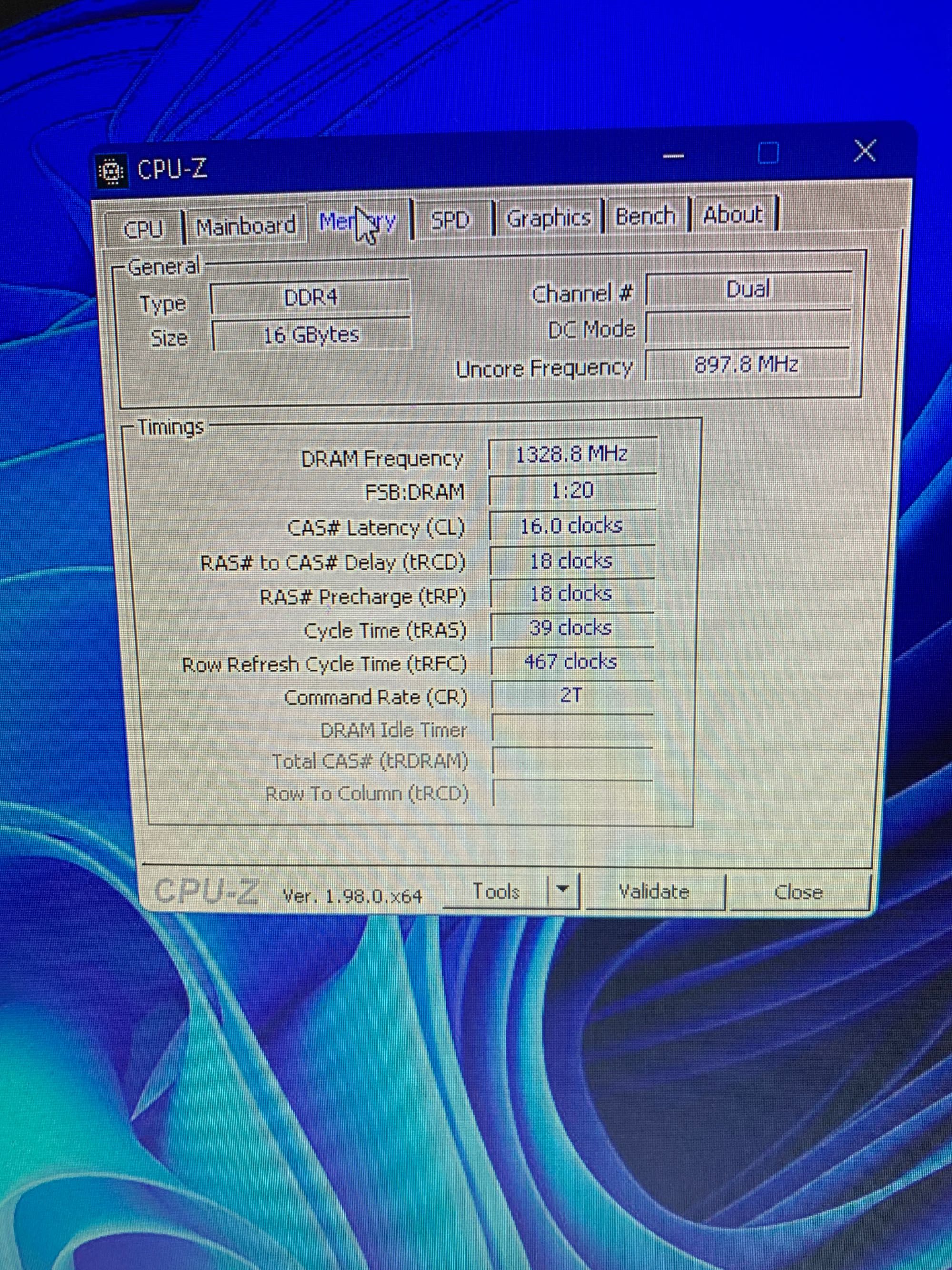Click the memory Type field showing DDR4

point(311,298)
